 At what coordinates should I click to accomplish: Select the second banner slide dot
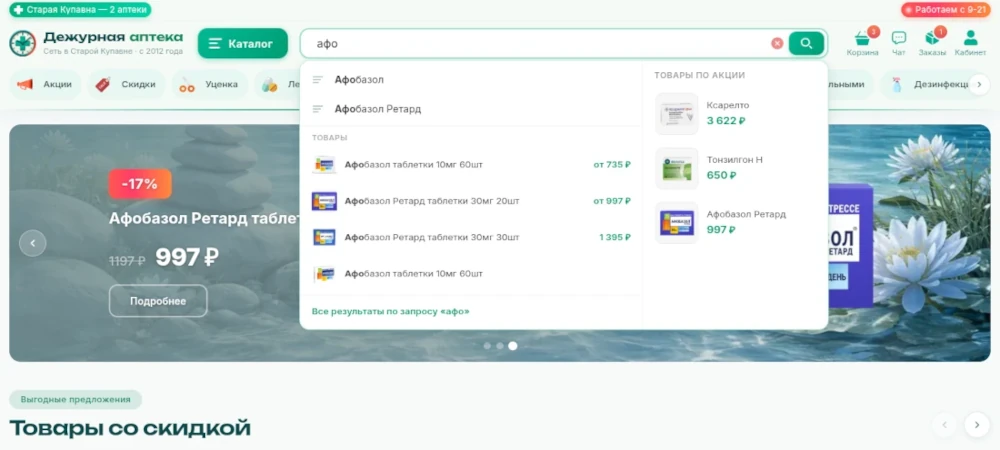[x=500, y=346]
